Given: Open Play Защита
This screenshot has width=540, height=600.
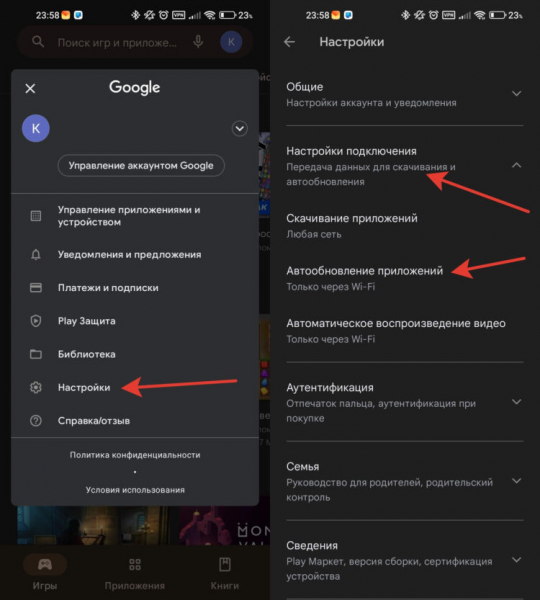Looking at the screenshot, I should click(x=135, y=321).
